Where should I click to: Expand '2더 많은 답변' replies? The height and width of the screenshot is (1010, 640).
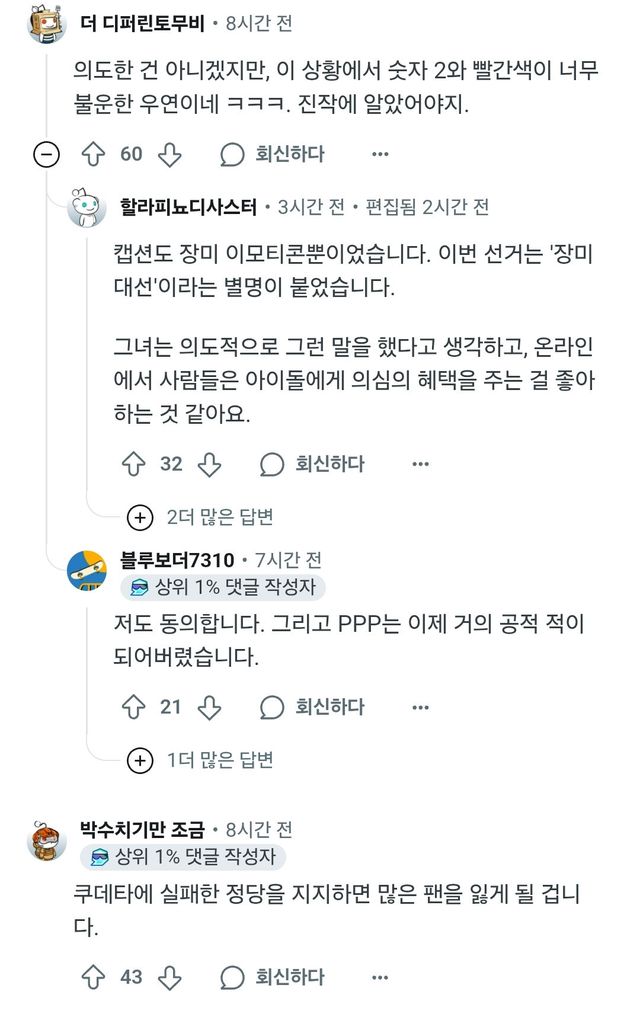pyautogui.click(x=141, y=517)
